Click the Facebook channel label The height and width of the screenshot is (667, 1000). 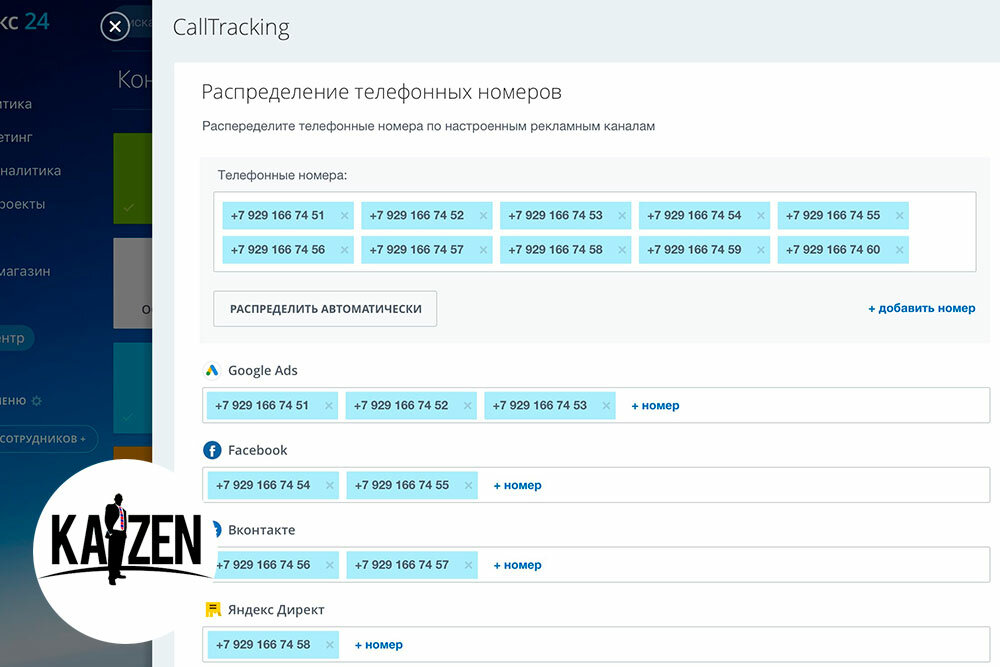[258, 450]
